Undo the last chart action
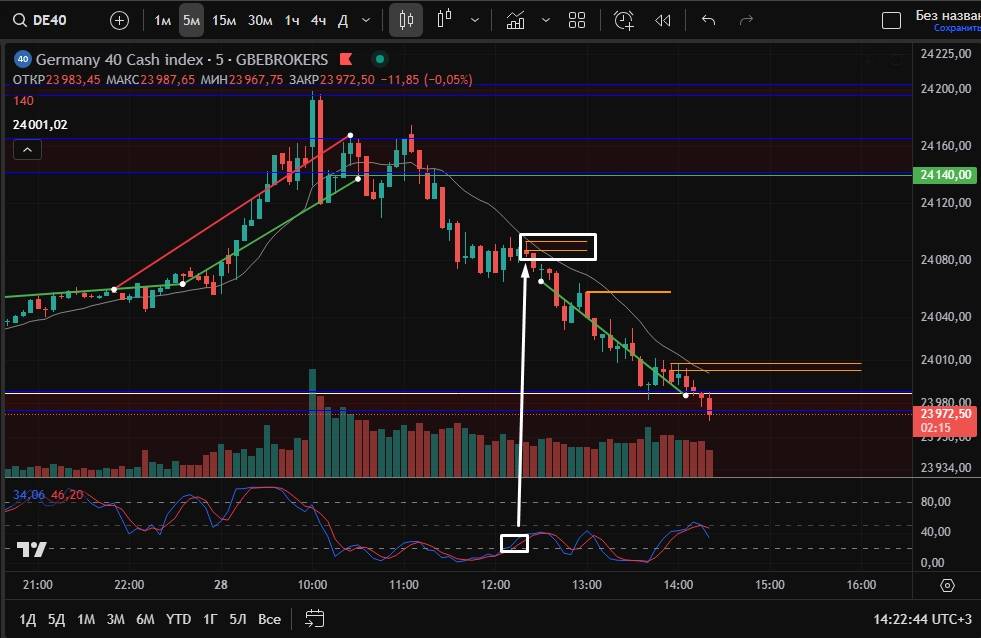981x638 pixels. click(709, 20)
